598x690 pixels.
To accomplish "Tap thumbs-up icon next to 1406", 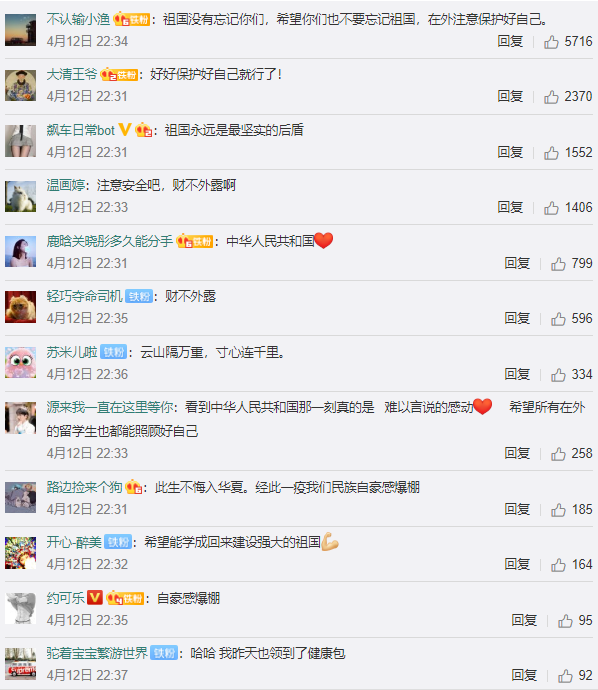I will click(551, 208).
